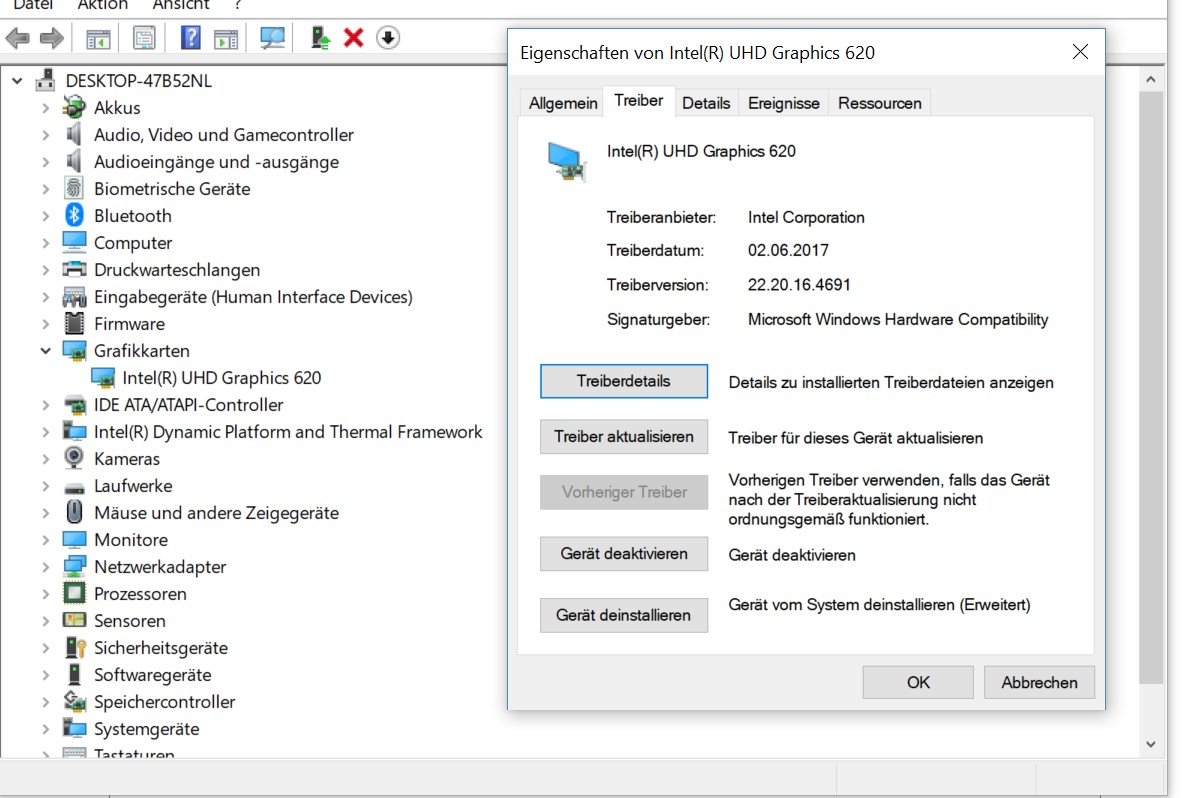Click the Device Manager vertical scrollbar thumb
Image resolution: width=1183 pixels, height=798 pixels.
pyautogui.click(x=1151, y=387)
